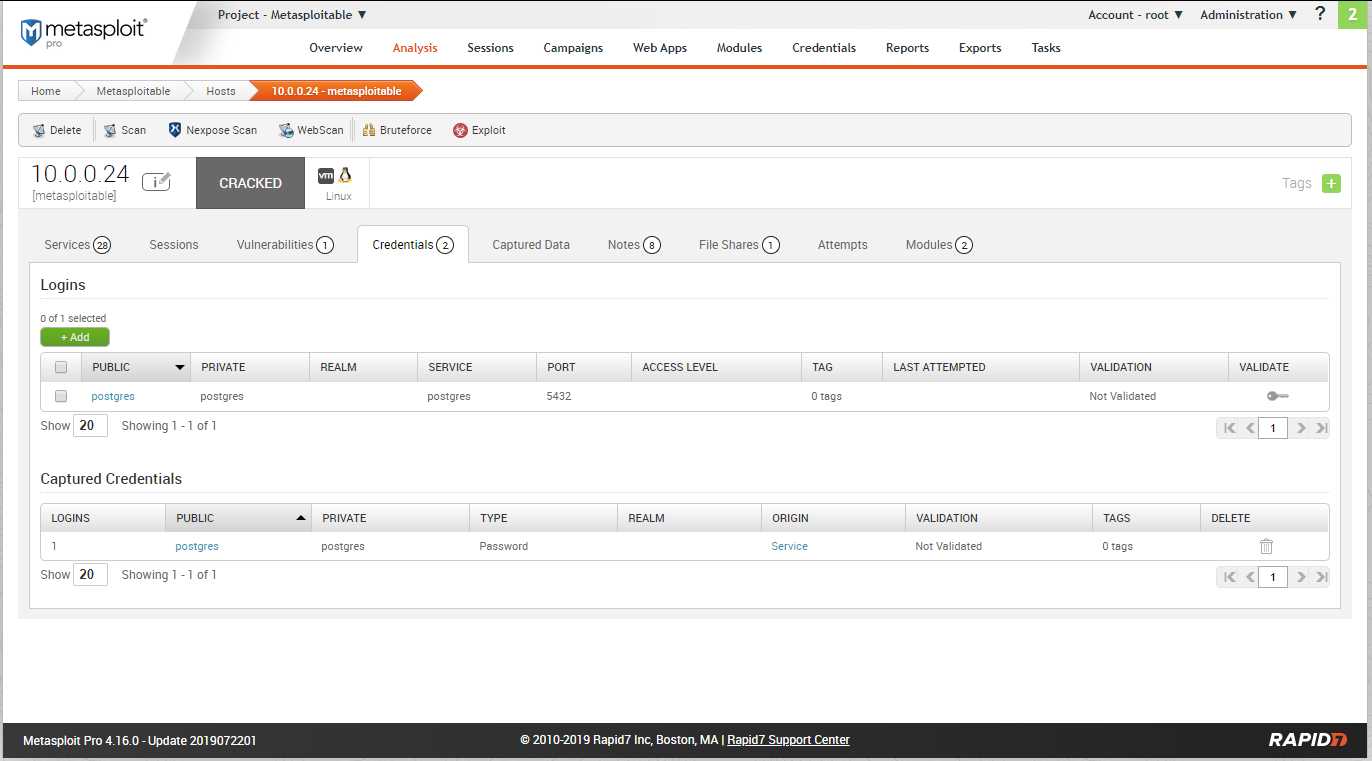Validate postgres login with the key icon
The height and width of the screenshot is (761, 1372).
click(1278, 396)
